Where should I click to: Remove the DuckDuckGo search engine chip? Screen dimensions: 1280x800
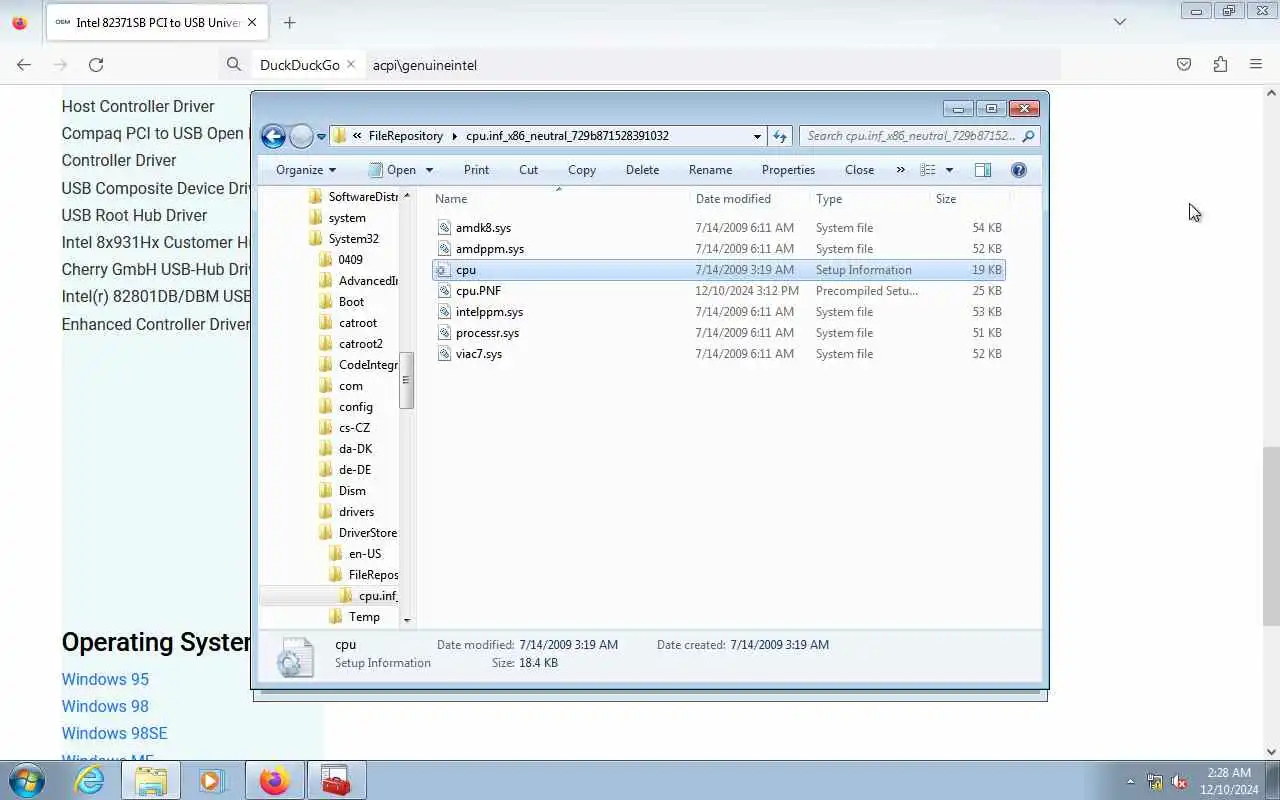(351, 65)
